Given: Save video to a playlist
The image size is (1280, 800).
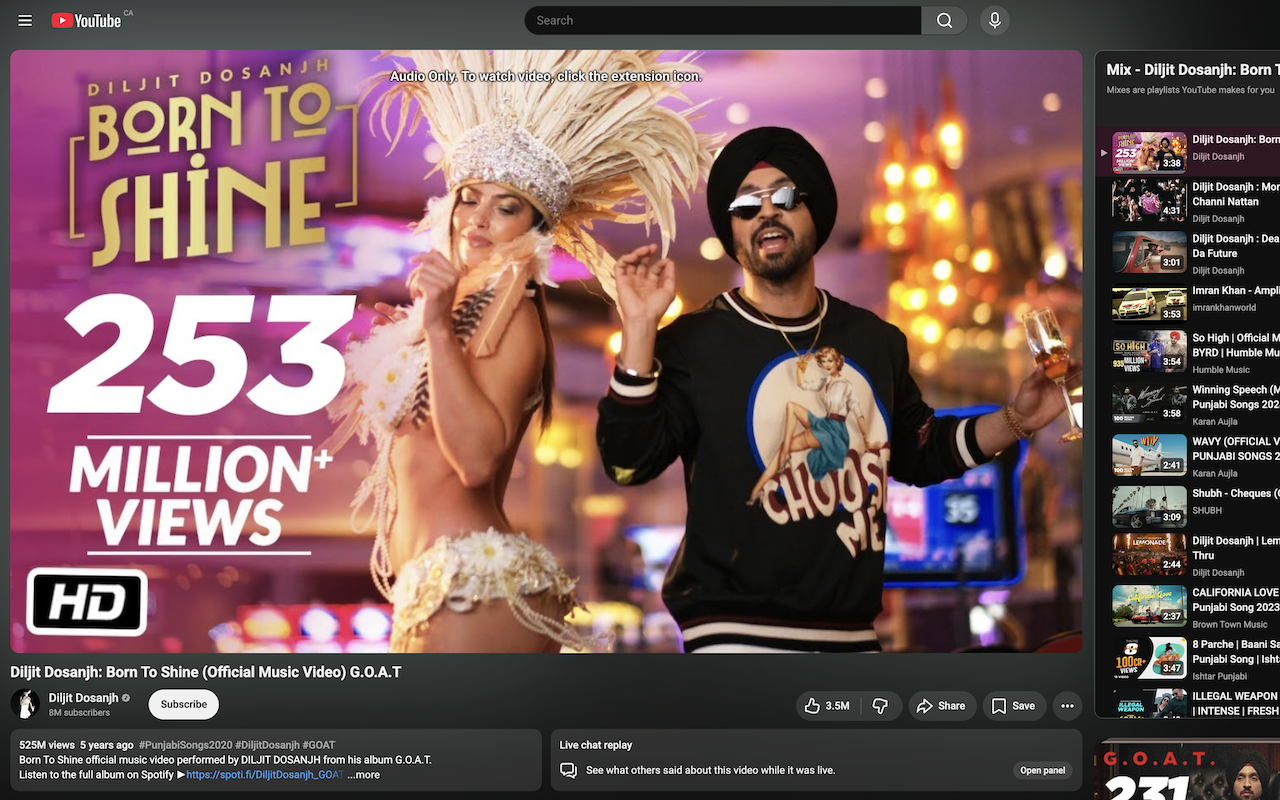Looking at the screenshot, I should [x=1014, y=706].
